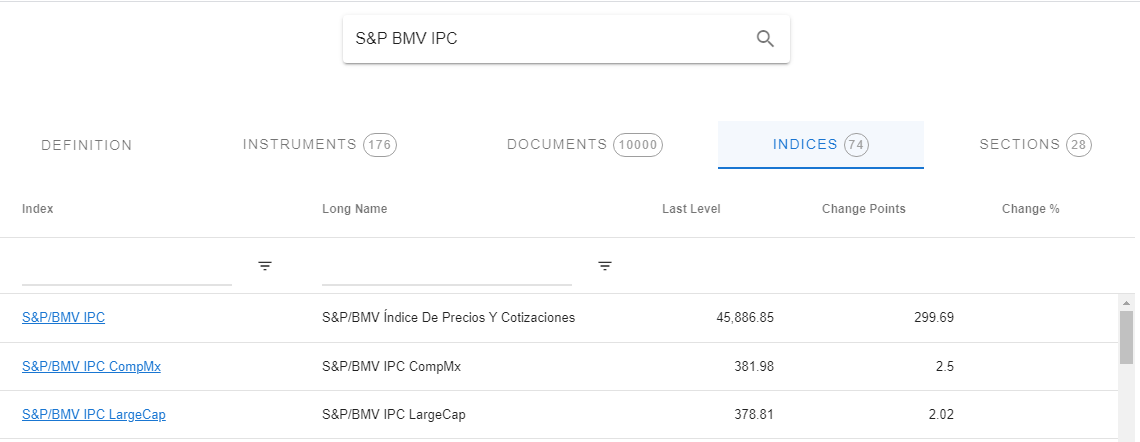Click the Index filter text field
Image resolution: width=1140 pixels, height=442 pixels.
click(127, 269)
